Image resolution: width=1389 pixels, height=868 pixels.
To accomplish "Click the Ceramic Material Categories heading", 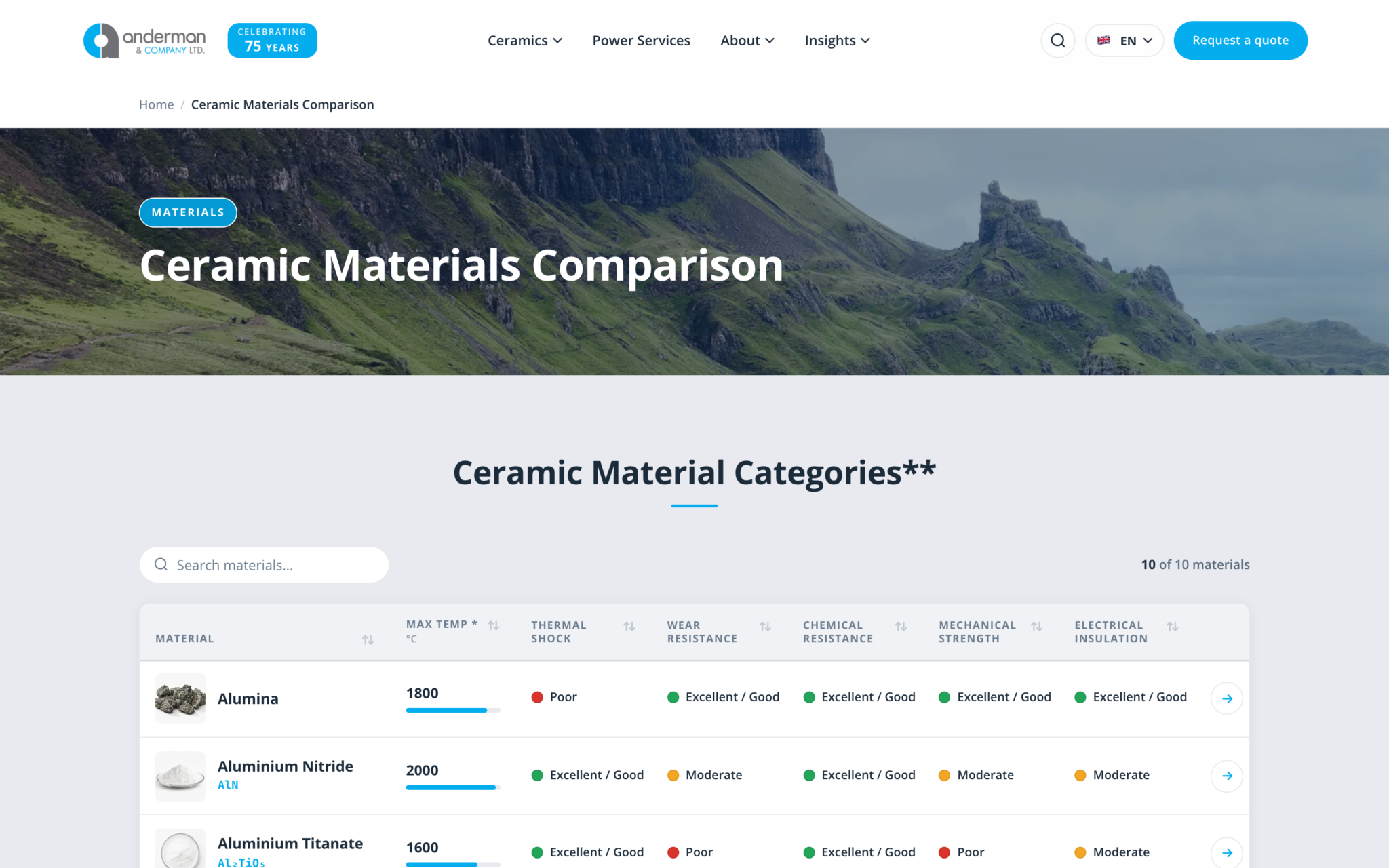I will tap(694, 473).
